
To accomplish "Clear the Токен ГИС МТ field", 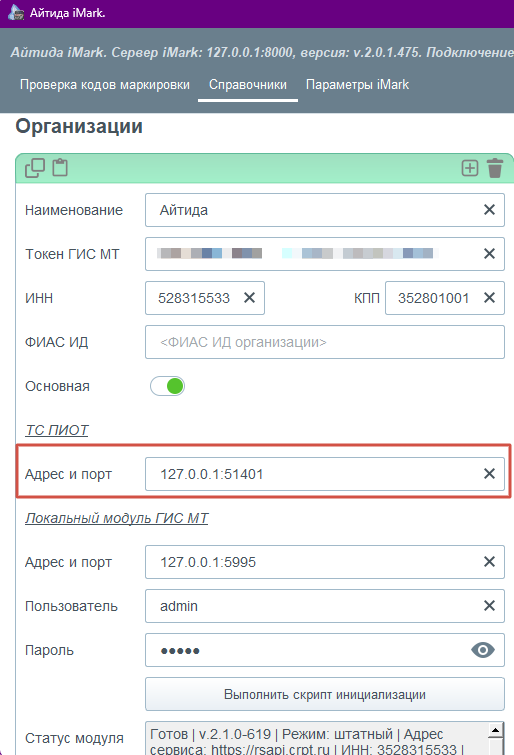I will 489,254.
